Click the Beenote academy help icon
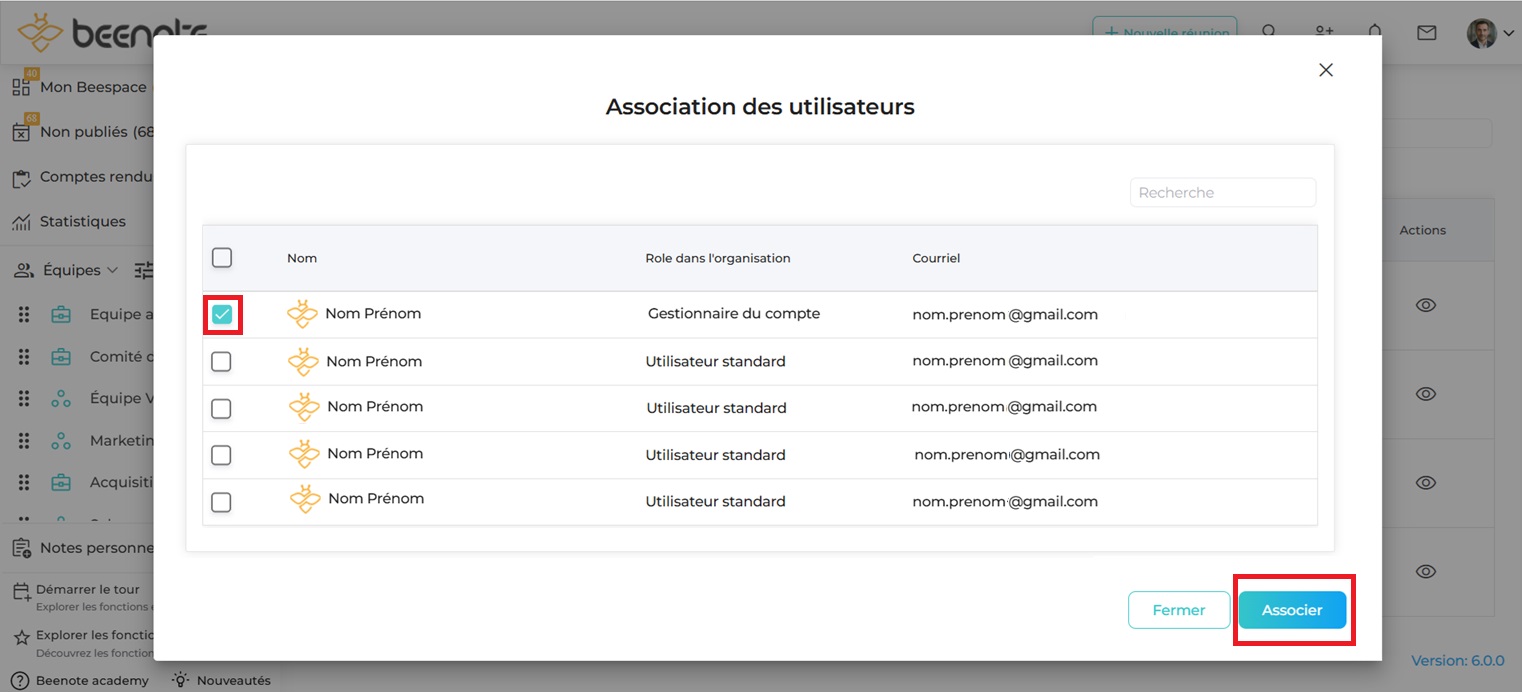Image resolution: width=1522 pixels, height=692 pixels. pyautogui.click(x=19, y=680)
